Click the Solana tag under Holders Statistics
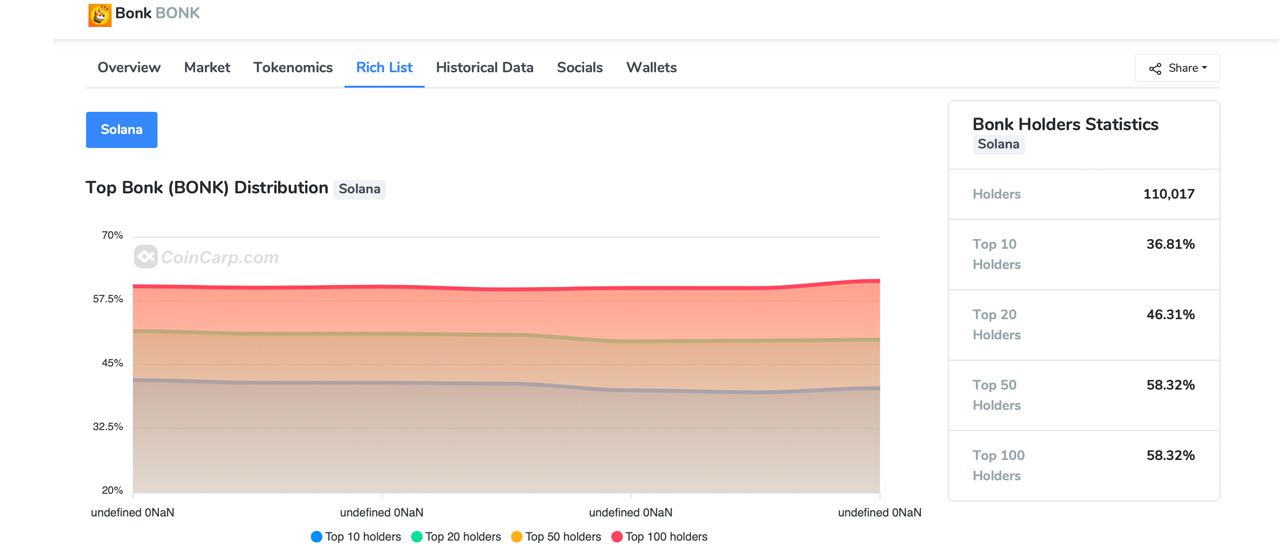This screenshot has width=1280, height=550. pyautogui.click(x=998, y=144)
